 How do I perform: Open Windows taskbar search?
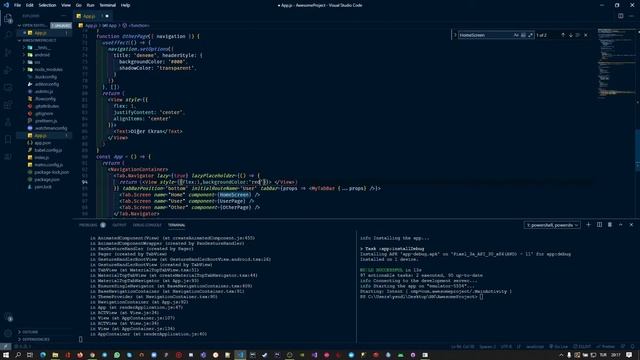(18, 355)
